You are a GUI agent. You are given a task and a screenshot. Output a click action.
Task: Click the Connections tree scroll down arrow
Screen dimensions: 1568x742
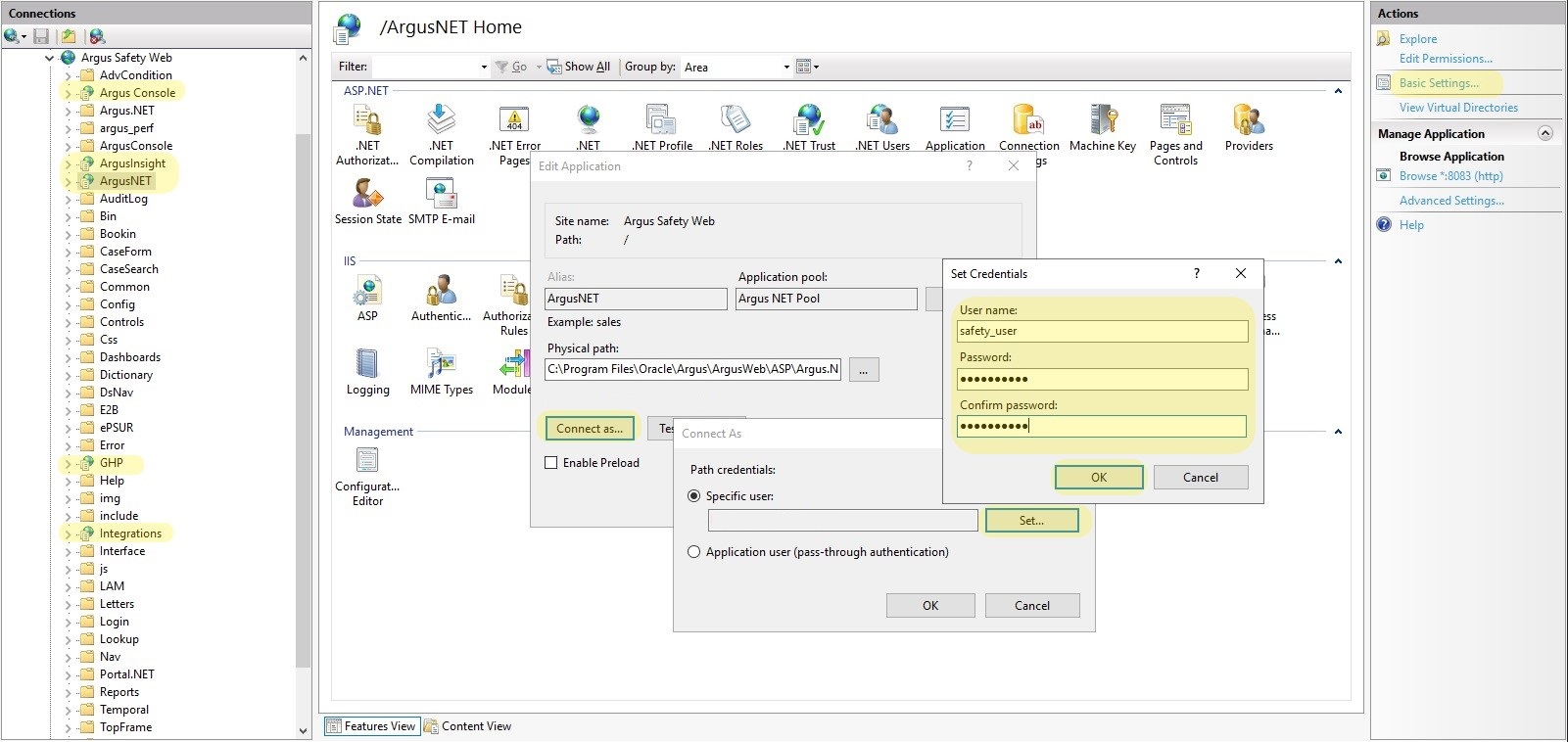pyautogui.click(x=303, y=730)
